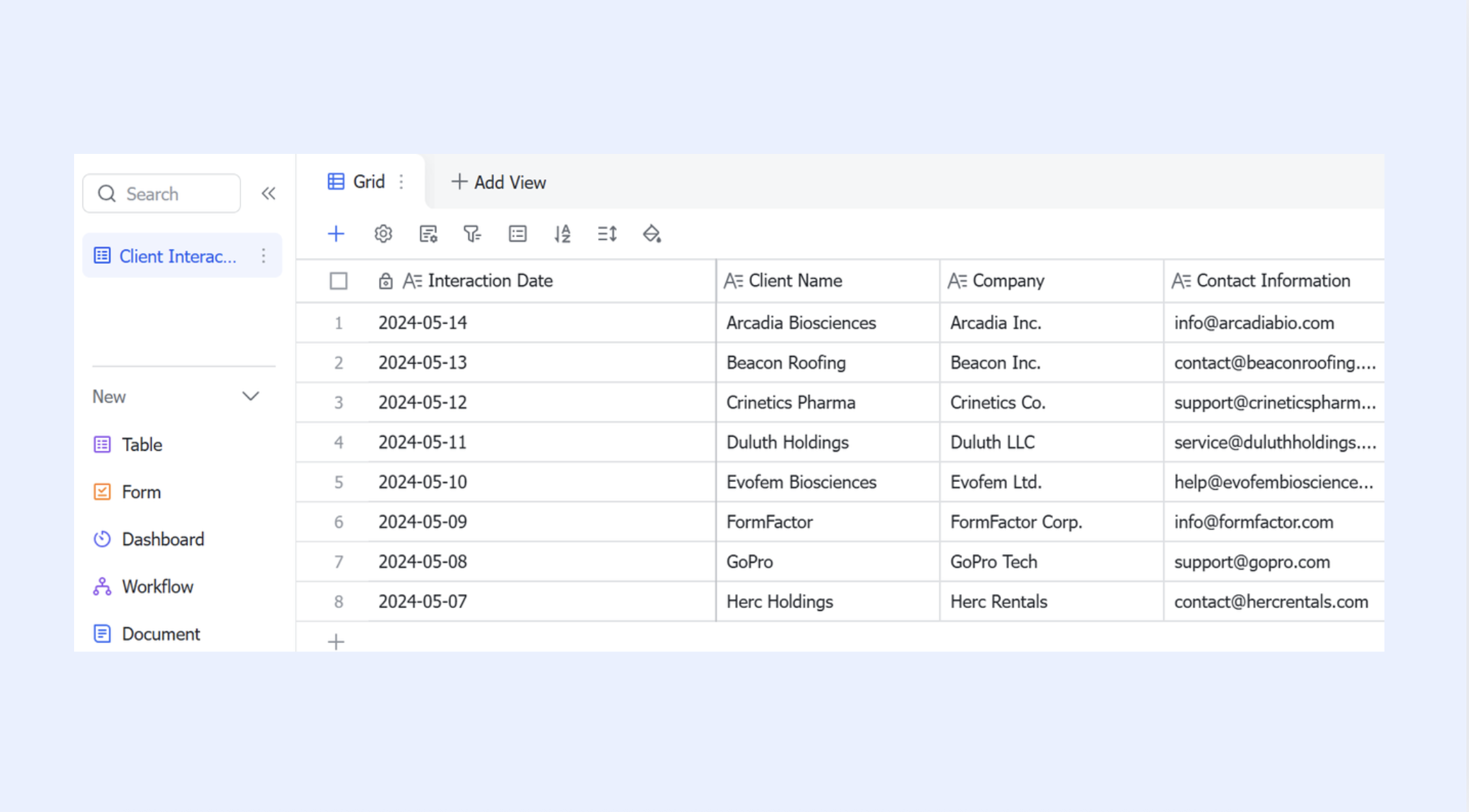
Task: Click the add row plus below table
Action: (x=336, y=642)
